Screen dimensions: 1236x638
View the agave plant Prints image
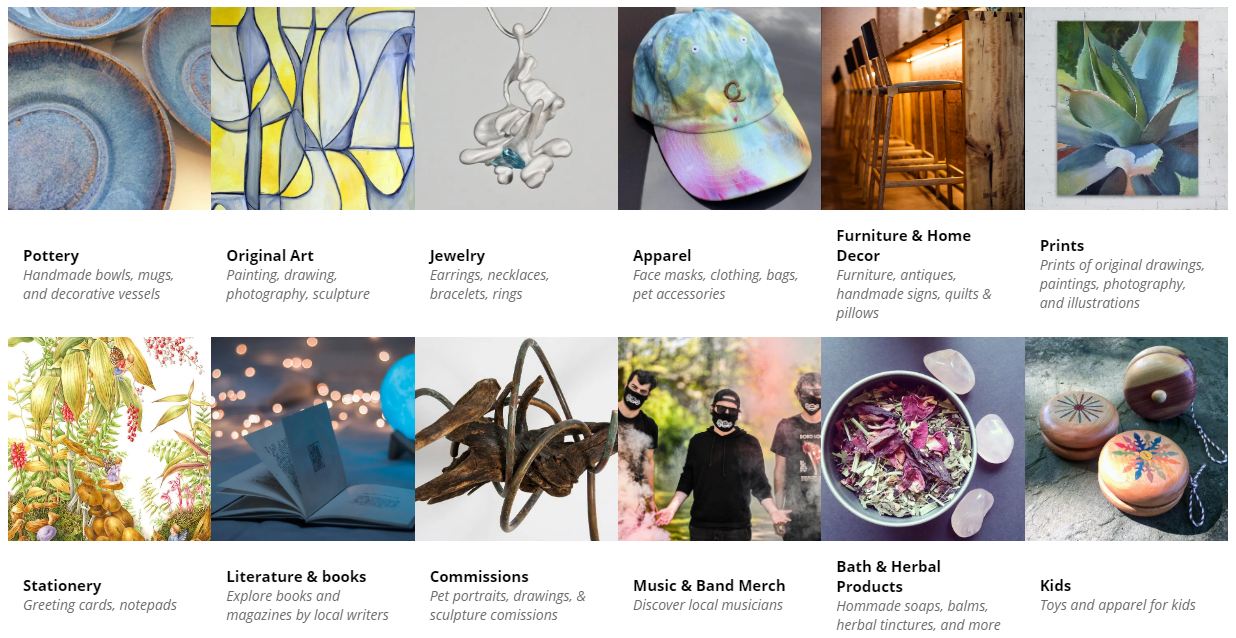point(1126,108)
